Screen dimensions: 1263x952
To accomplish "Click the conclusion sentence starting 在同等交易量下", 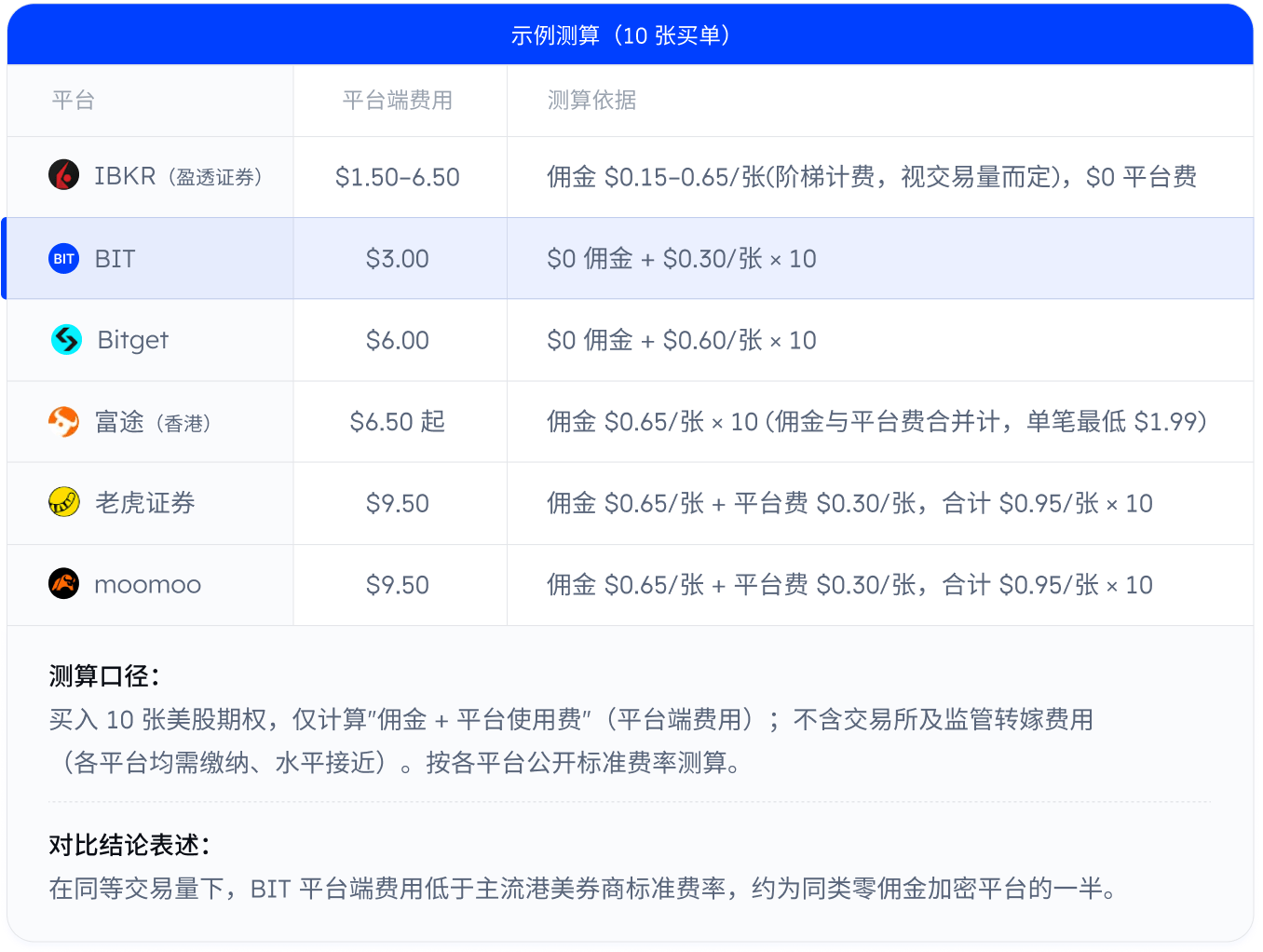I will pos(583,889).
